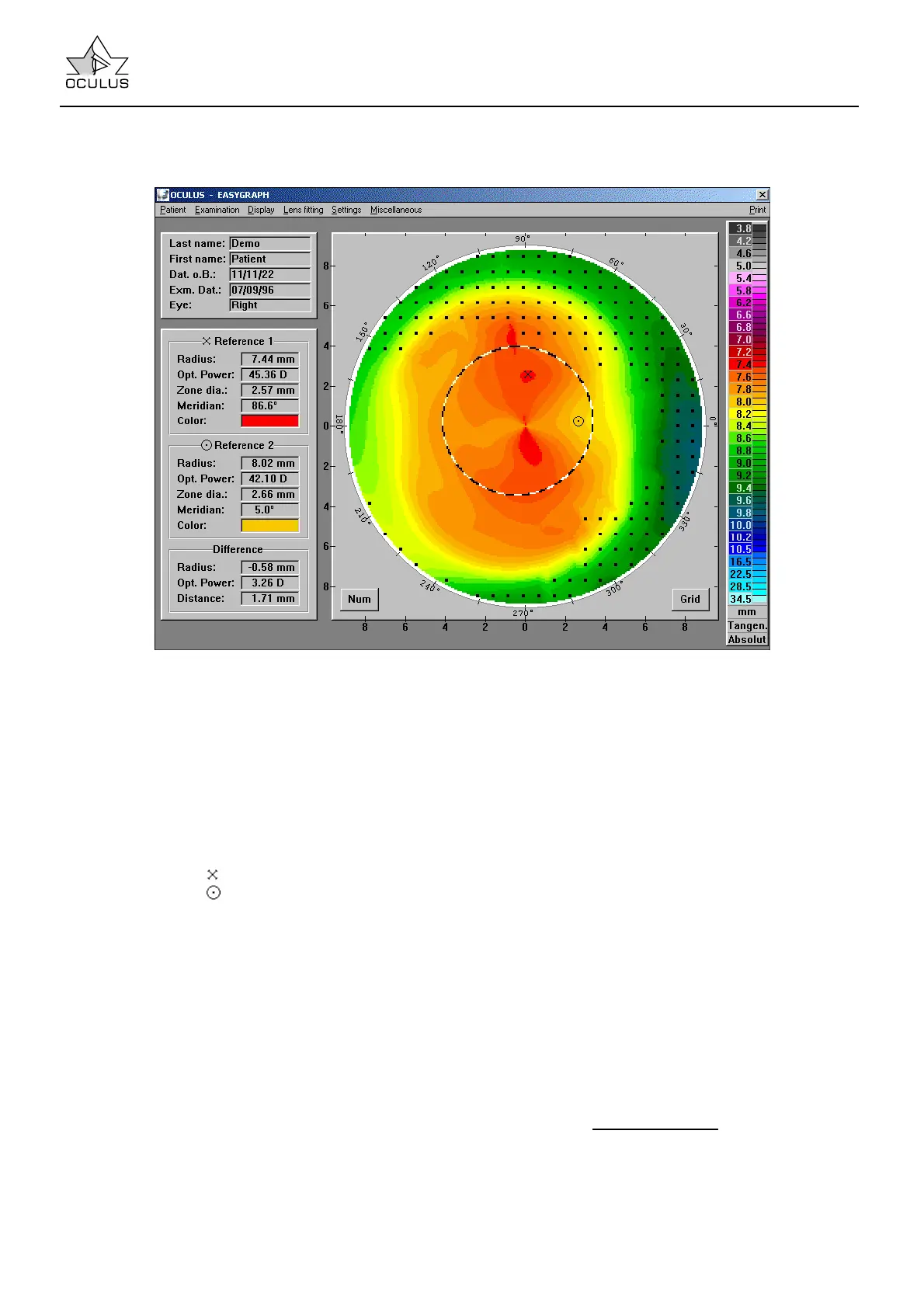Open the Miscellaneous menu
The width and height of the screenshot is (924, 1308).
point(396,210)
